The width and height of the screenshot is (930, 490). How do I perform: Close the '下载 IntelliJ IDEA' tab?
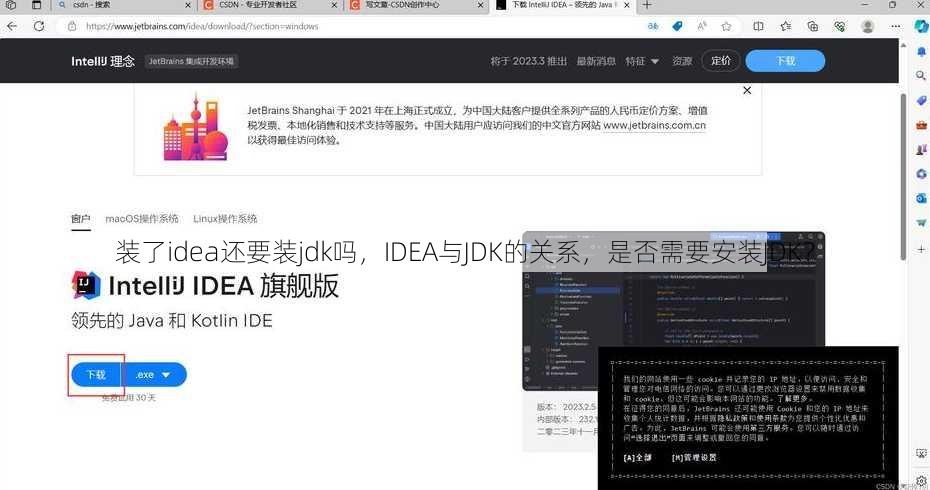tap(626, 5)
